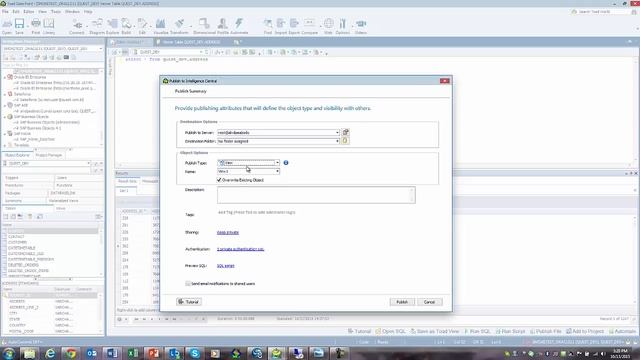Open Skype from the taskbar
The height and width of the screenshot is (360, 640).
(x=195, y=353)
